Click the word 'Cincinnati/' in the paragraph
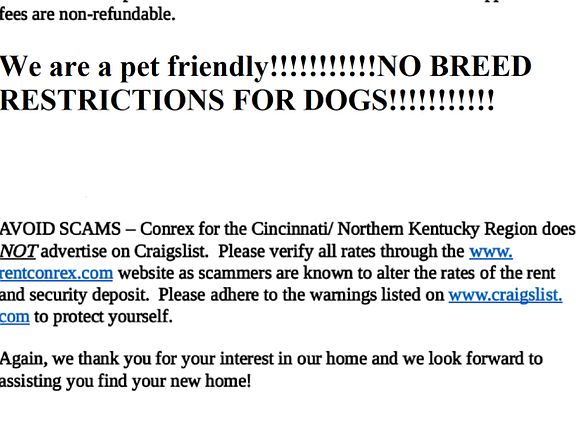Image resolution: width=576 pixels, height=432 pixels. point(293,229)
